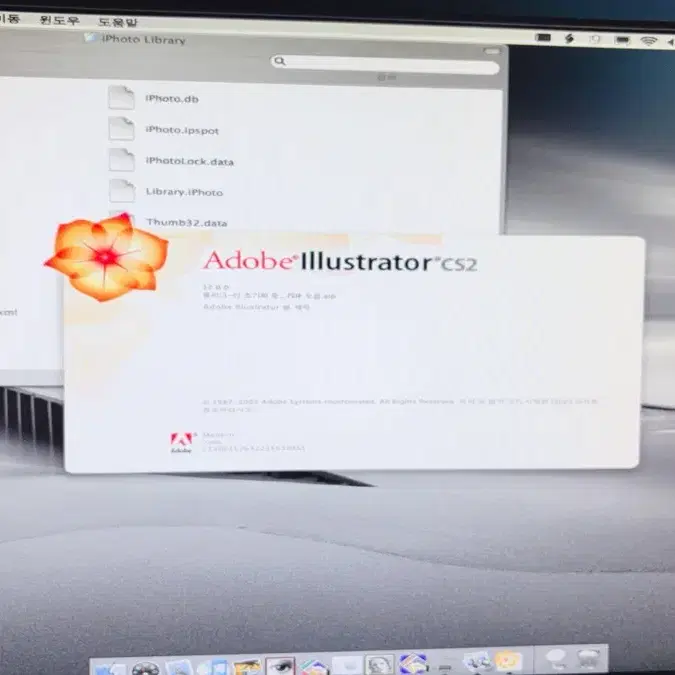Open the third dock icon with a blue picture
The width and height of the screenshot is (675, 675).
coord(179,668)
